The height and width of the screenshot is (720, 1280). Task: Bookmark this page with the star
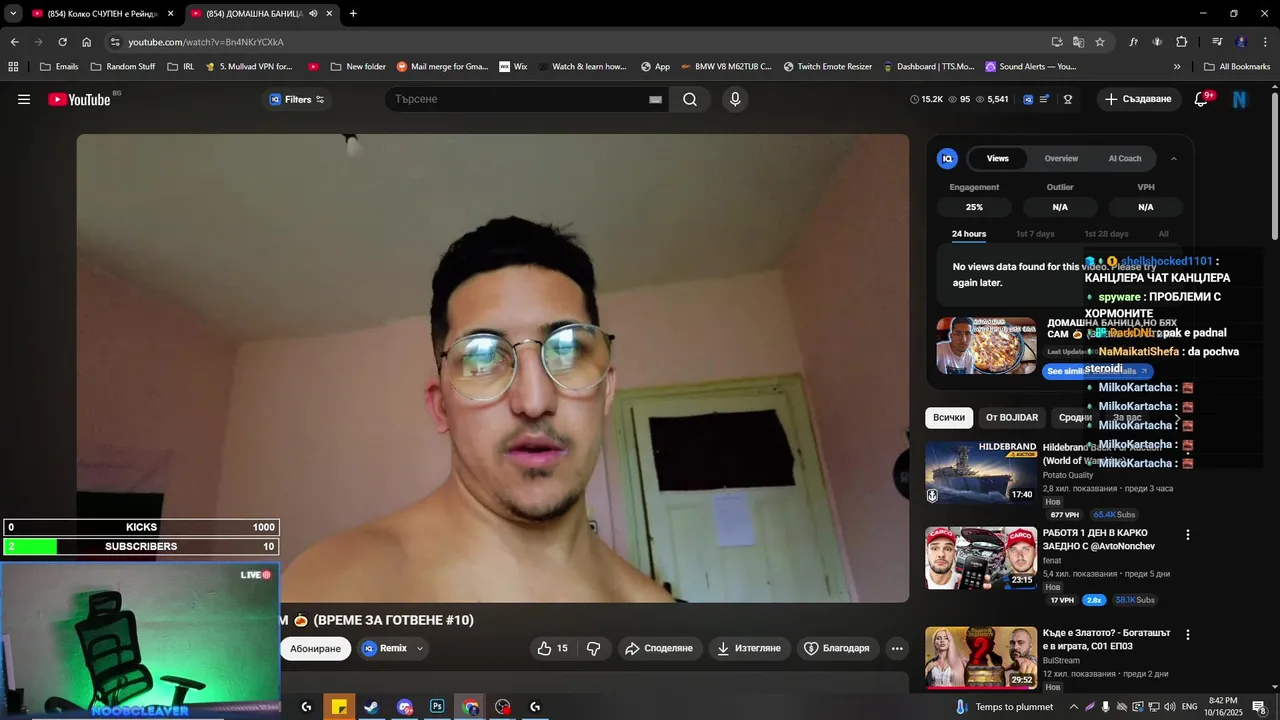click(1100, 42)
